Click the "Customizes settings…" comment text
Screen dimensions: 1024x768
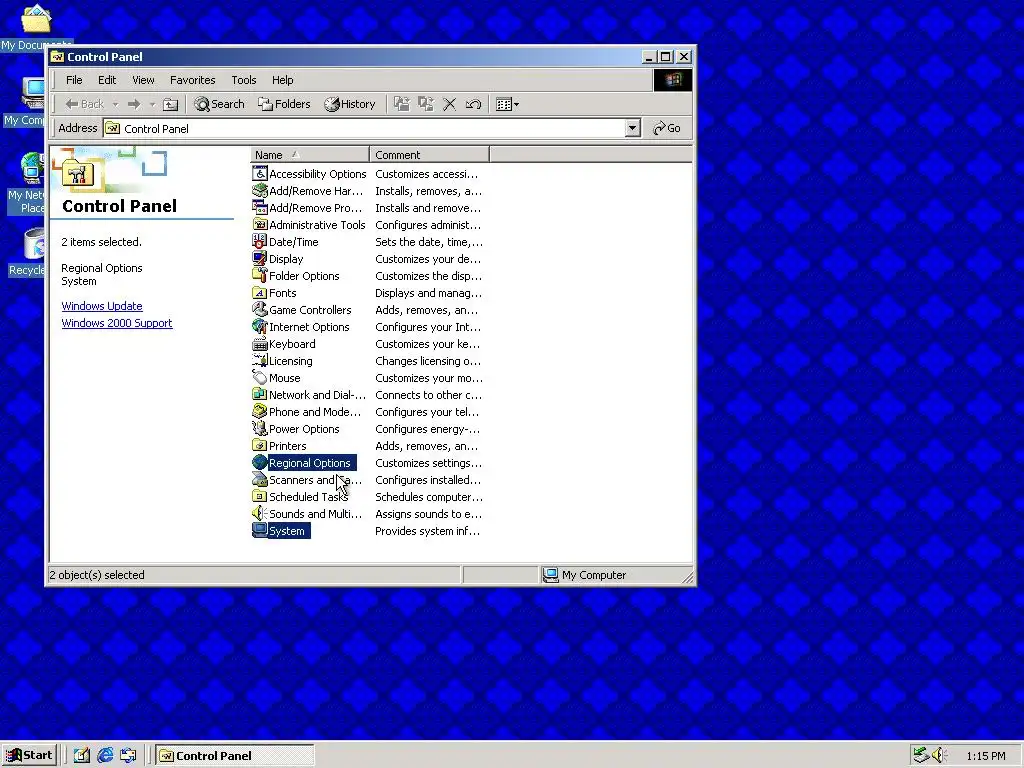coord(428,463)
